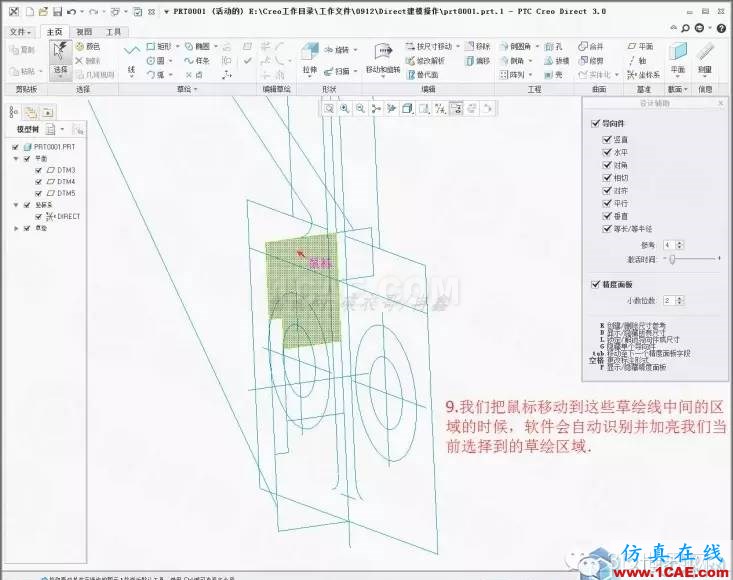
Task: Select the 旋转 revolve tool
Action: [337, 50]
